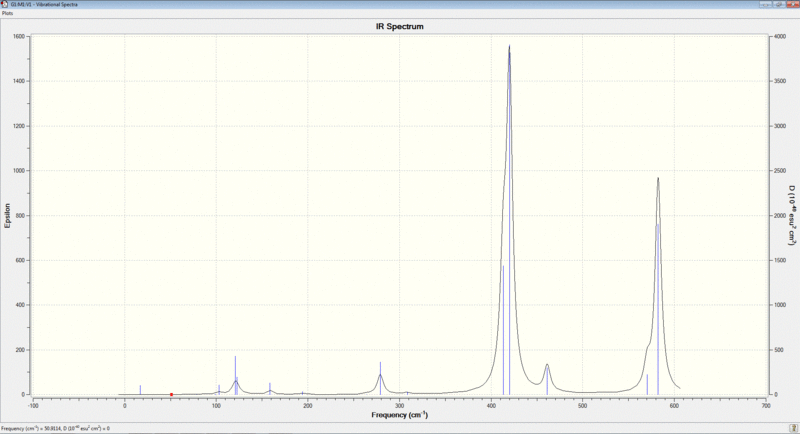The height and width of the screenshot is (434, 800).
Task: Click the '-100' tick on frequency axis
Action: [x=33, y=406]
